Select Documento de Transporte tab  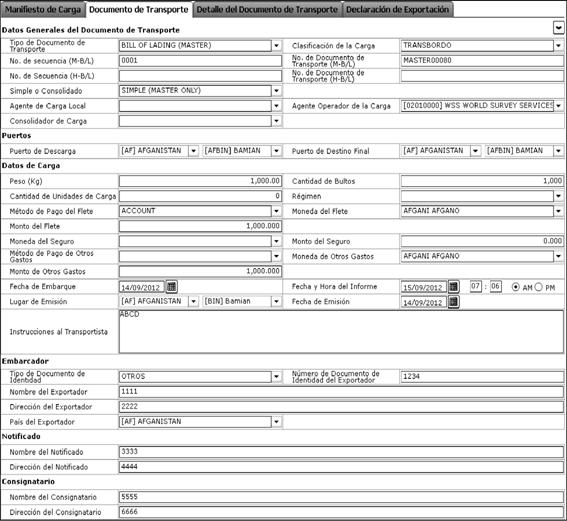pos(138,9)
